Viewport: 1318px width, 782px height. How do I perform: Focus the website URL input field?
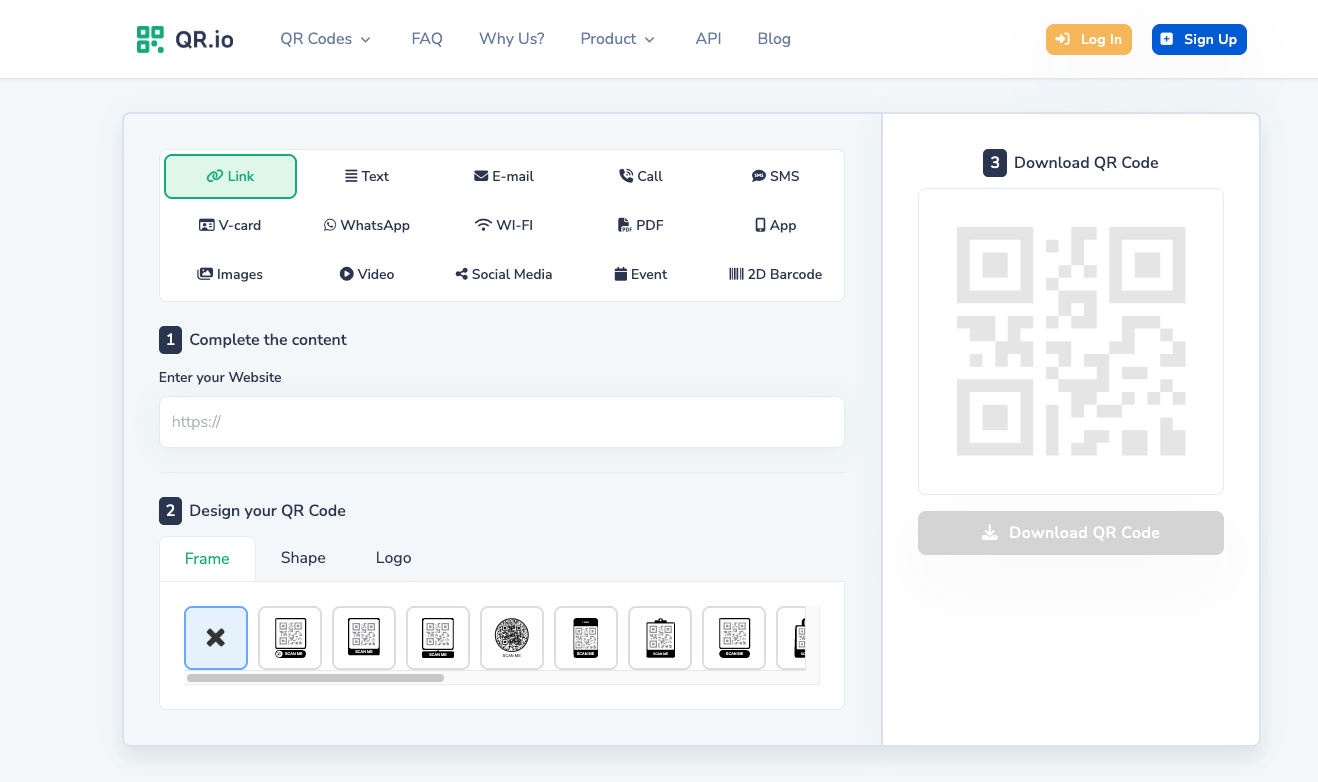[502, 422]
